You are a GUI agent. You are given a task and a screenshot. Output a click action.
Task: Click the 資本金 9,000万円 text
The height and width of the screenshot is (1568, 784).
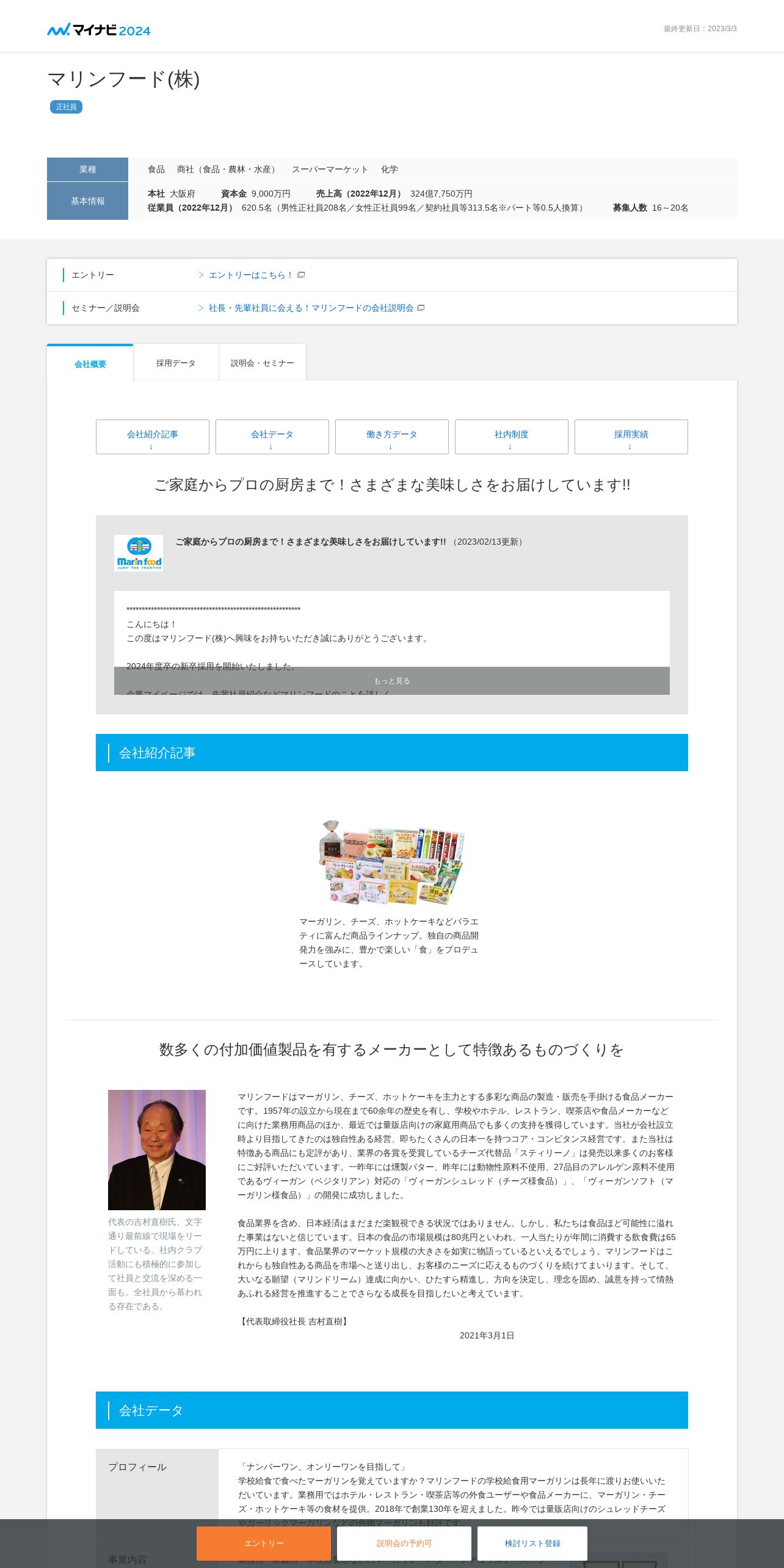pos(256,194)
